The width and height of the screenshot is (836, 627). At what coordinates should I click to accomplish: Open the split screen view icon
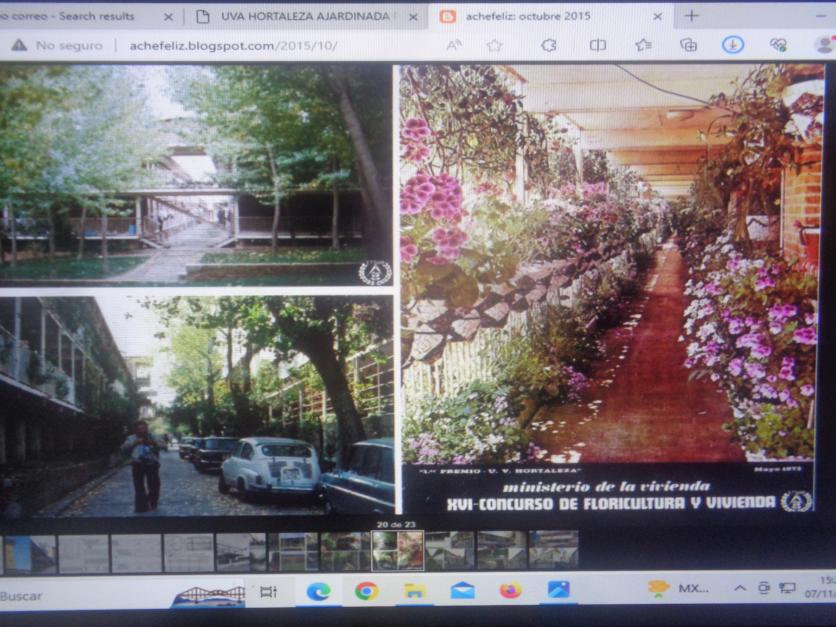click(598, 45)
